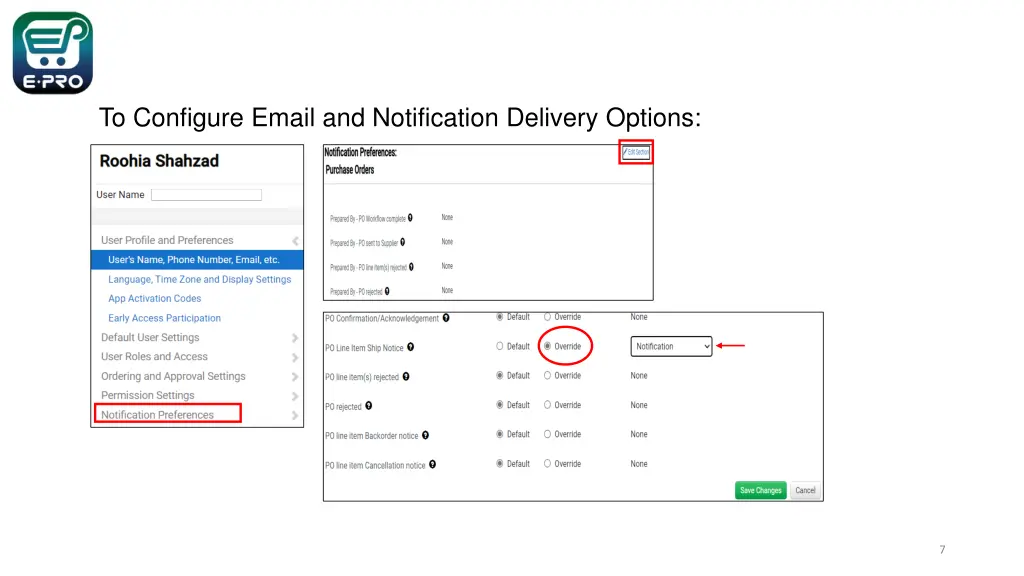
Task: Open Language, Time Zone and Display Settings
Action: 200,279
